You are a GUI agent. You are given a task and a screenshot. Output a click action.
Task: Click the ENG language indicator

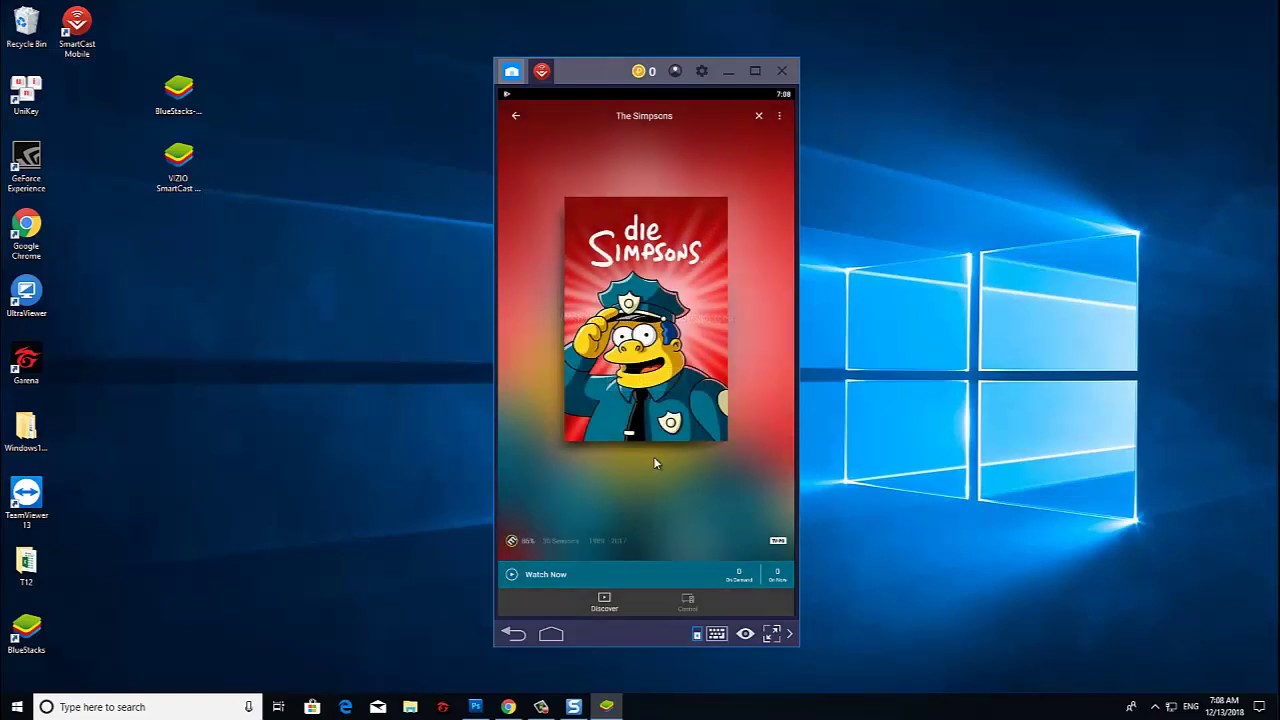coord(1191,707)
